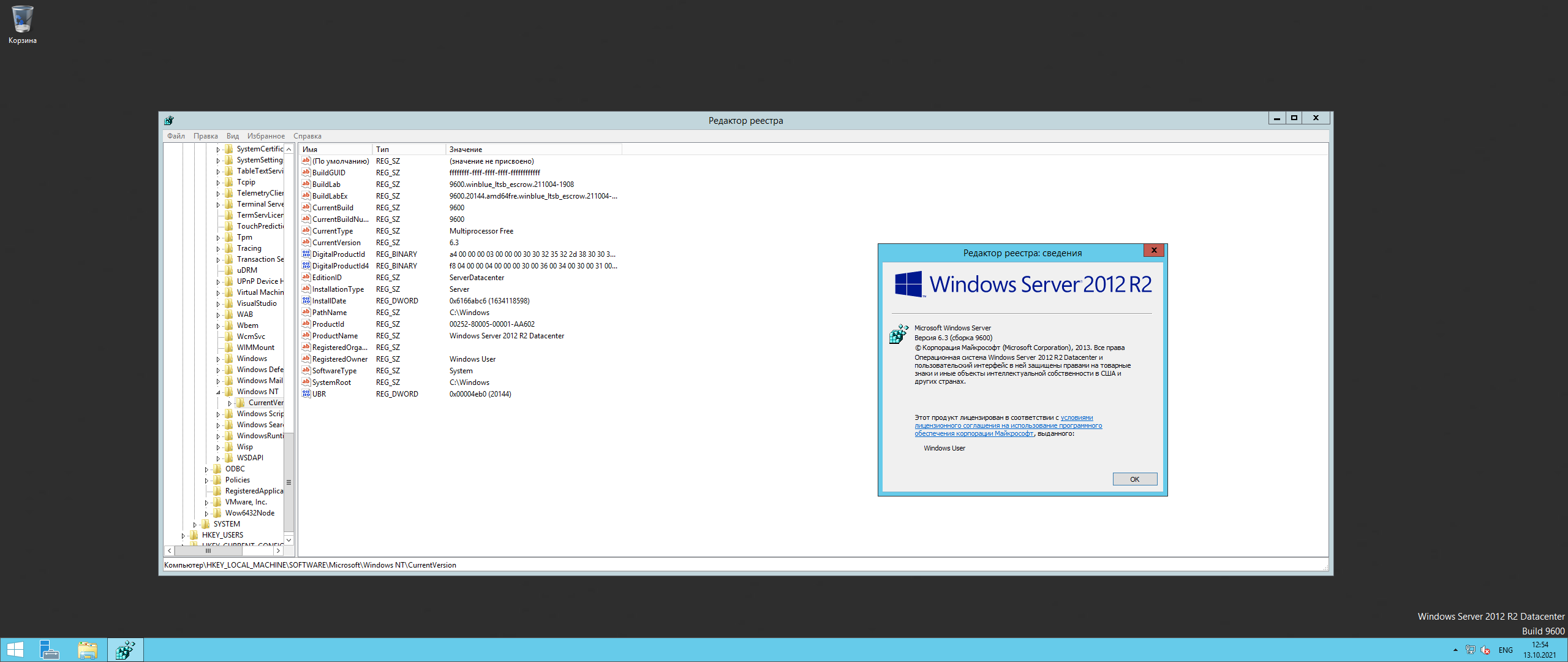Click the SYSTEM hive folder icon
Viewport: 1568px width, 662px height.
tap(206, 524)
